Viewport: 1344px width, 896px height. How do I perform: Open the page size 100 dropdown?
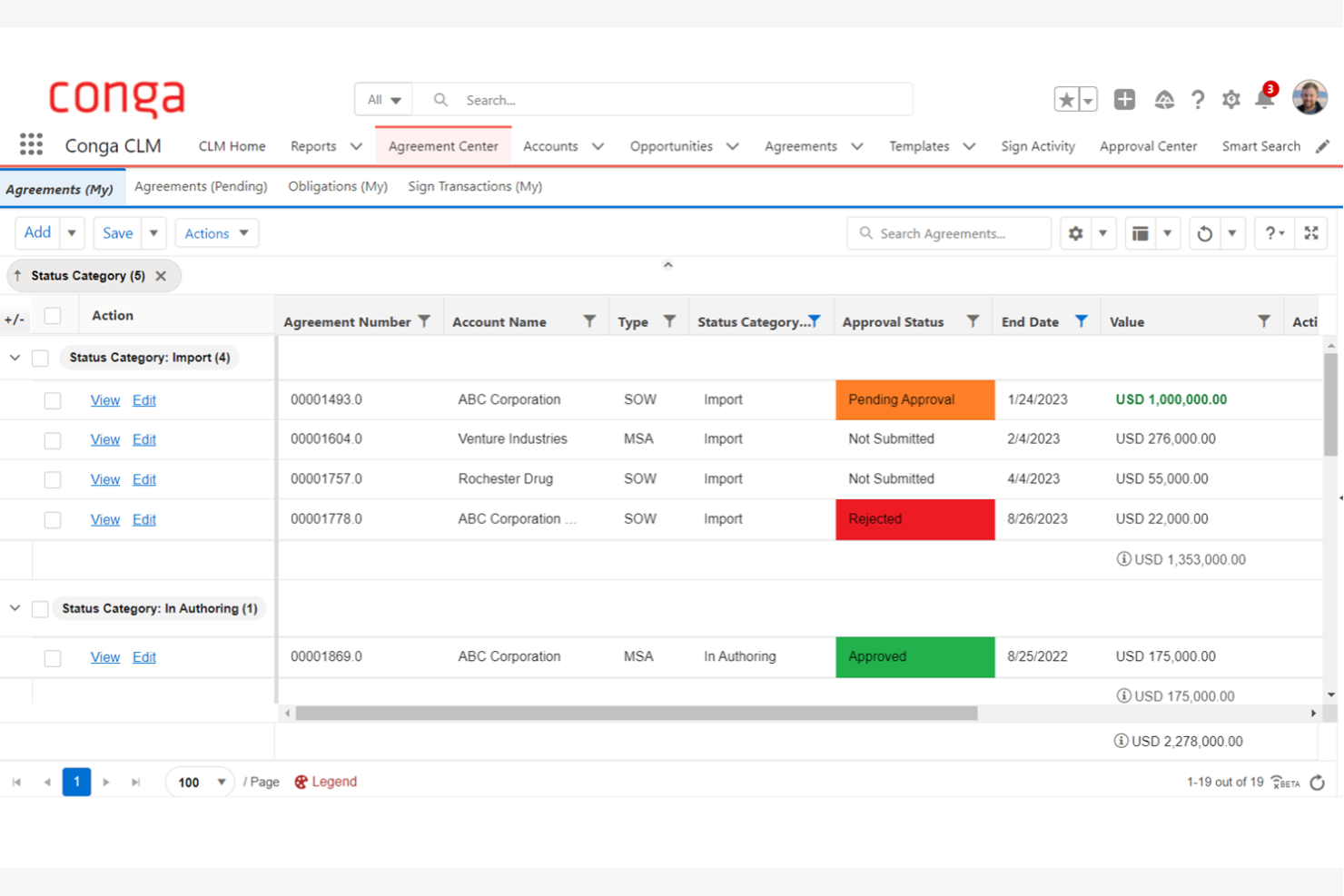(200, 782)
